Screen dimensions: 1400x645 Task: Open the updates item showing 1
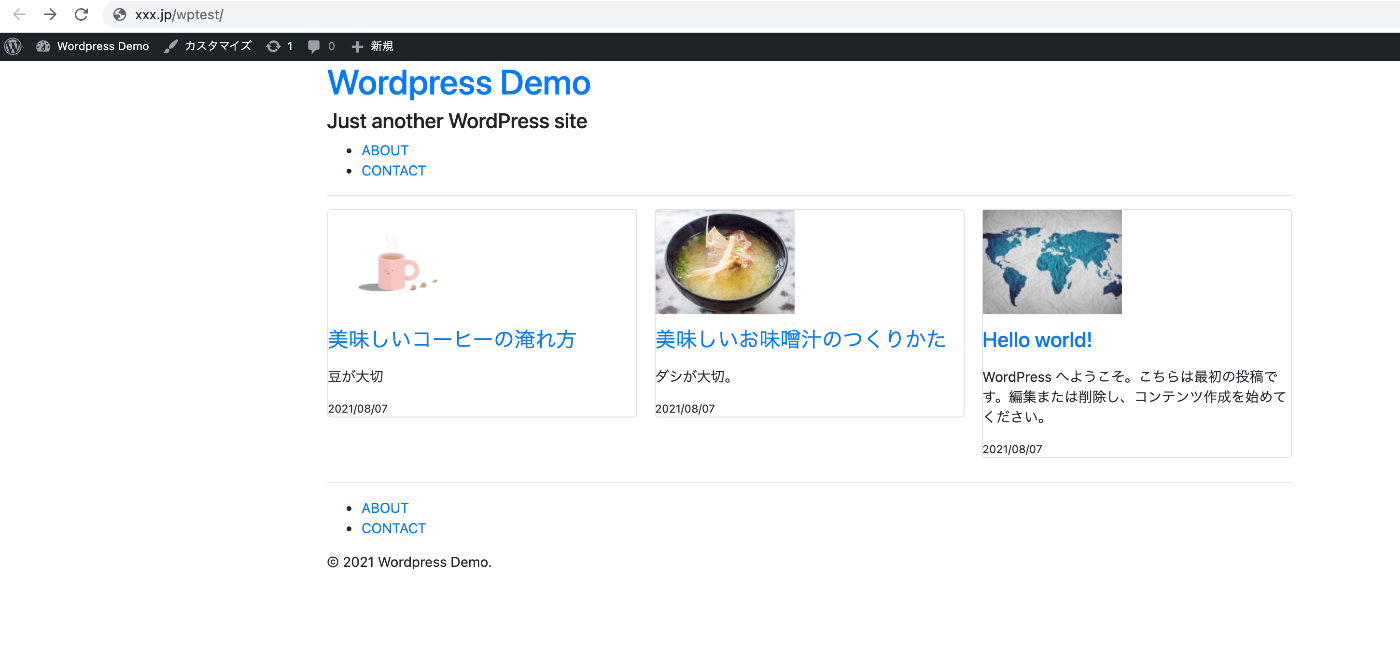click(279, 46)
